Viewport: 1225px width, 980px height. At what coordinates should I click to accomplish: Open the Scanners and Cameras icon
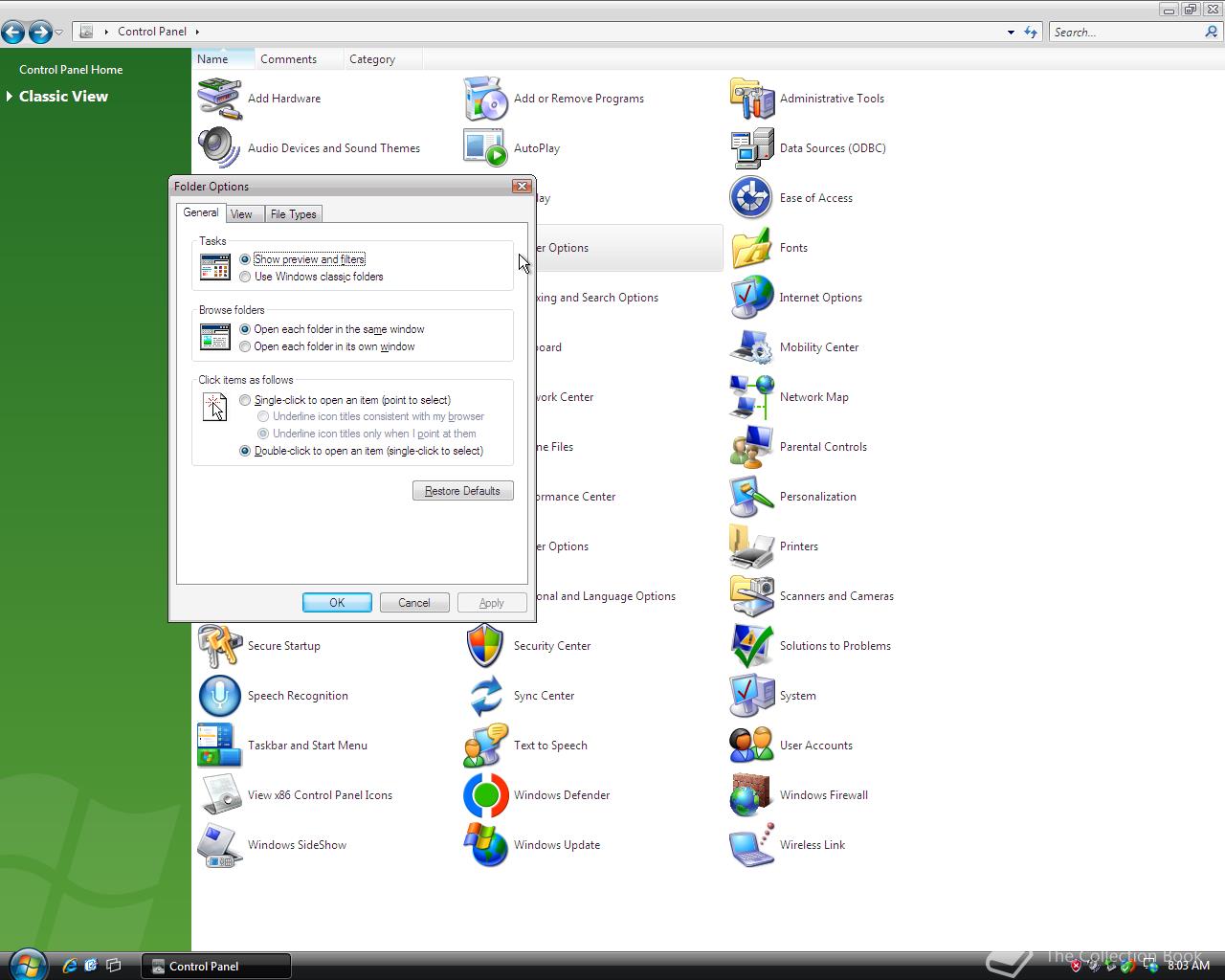tap(751, 596)
